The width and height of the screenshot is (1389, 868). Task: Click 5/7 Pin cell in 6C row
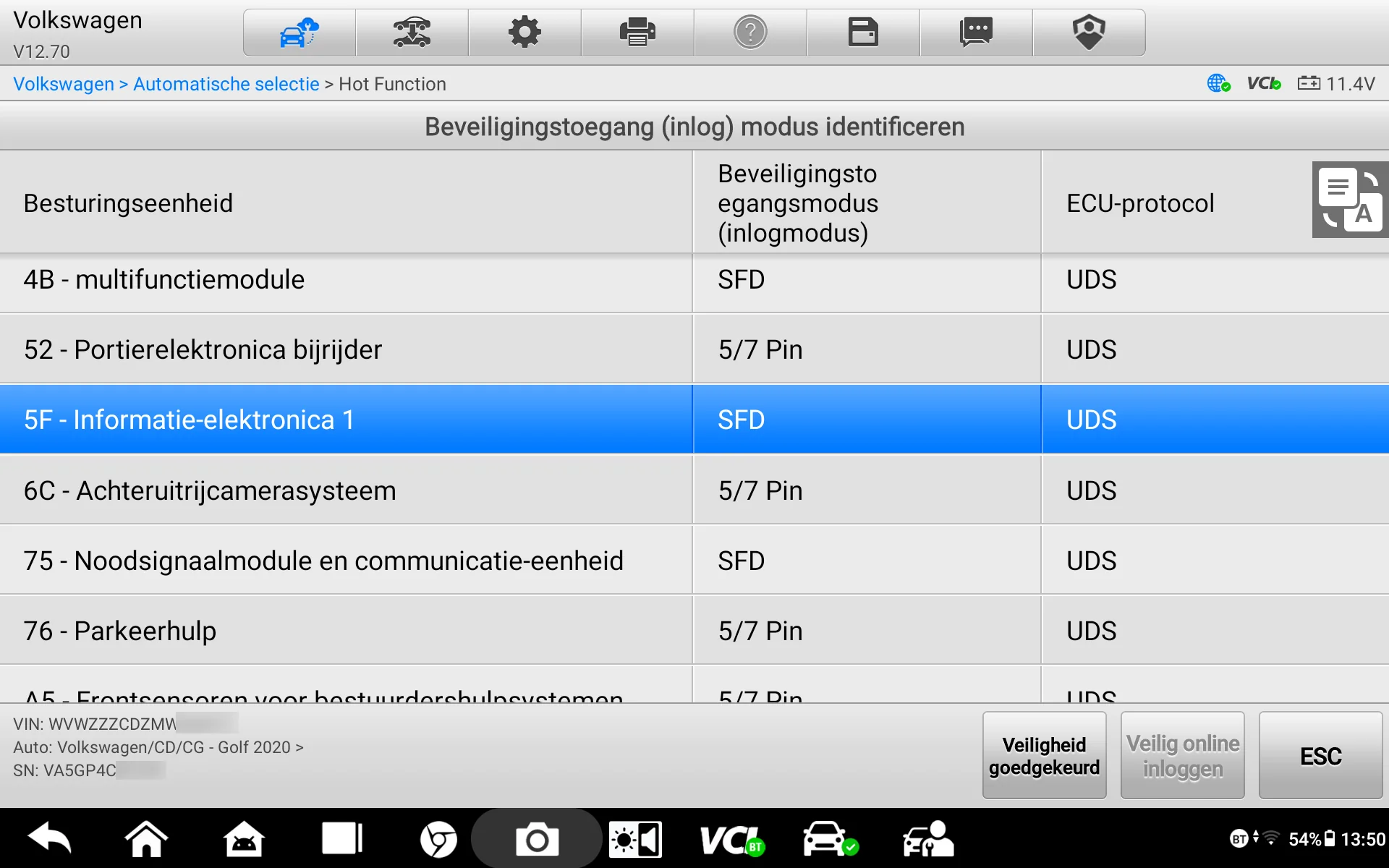click(867, 490)
